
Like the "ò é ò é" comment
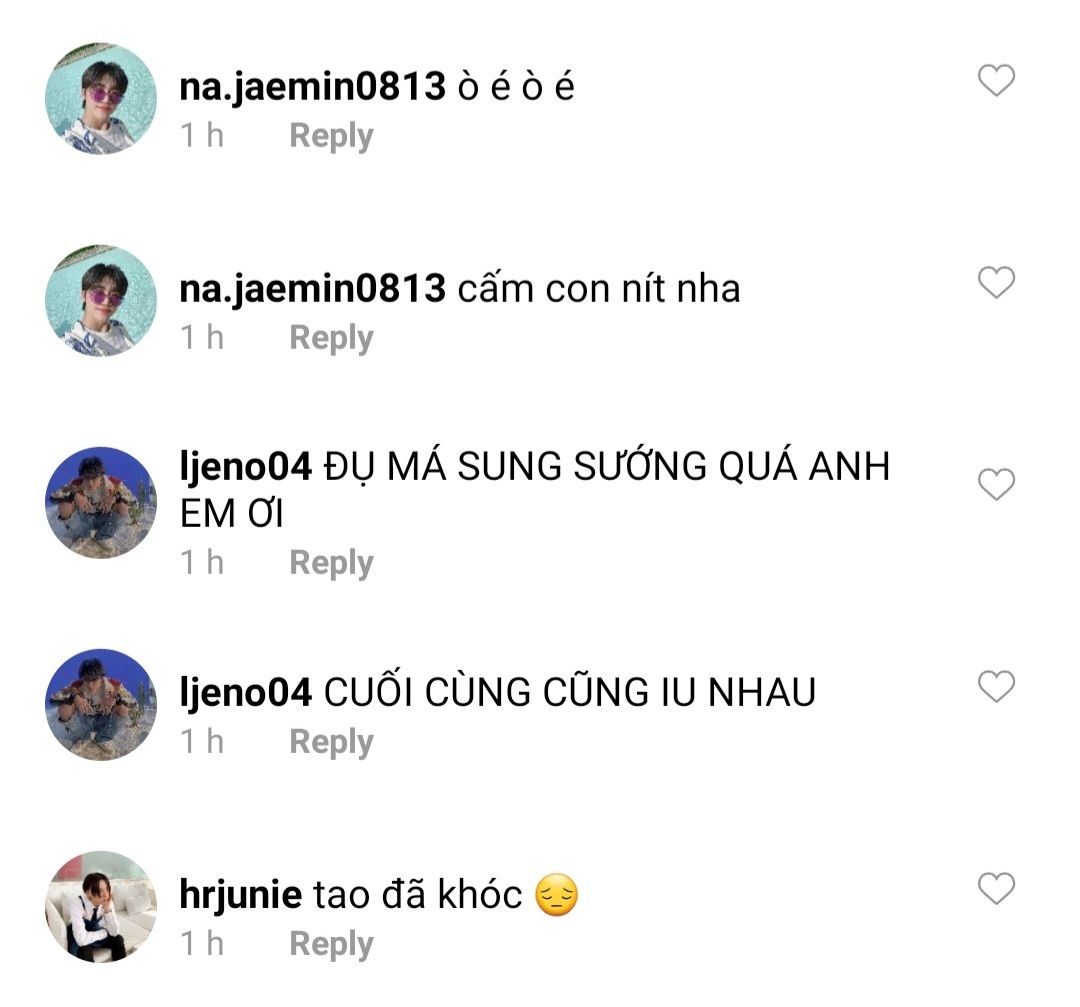(x=996, y=81)
